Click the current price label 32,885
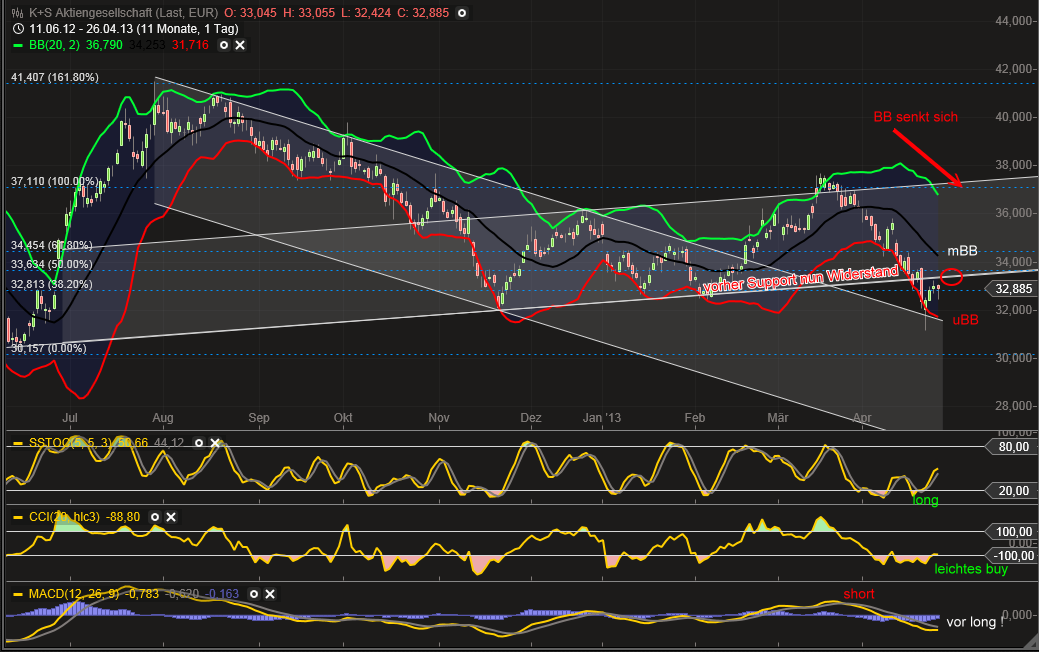This screenshot has height=652, width=1039. tap(1012, 288)
